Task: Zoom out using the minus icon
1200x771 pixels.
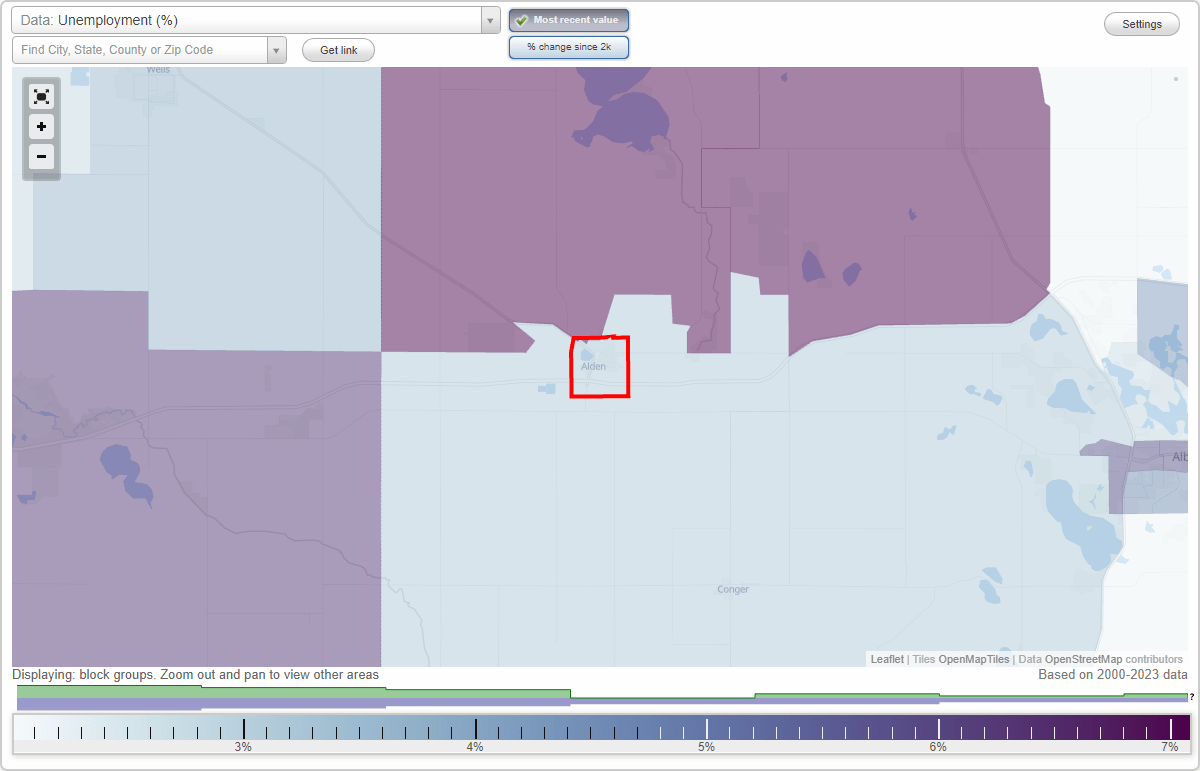Action: click(41, 157)
